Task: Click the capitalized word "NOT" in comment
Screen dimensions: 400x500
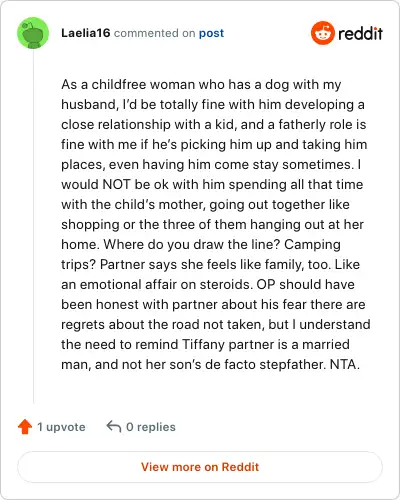Action: coord(116,184)
